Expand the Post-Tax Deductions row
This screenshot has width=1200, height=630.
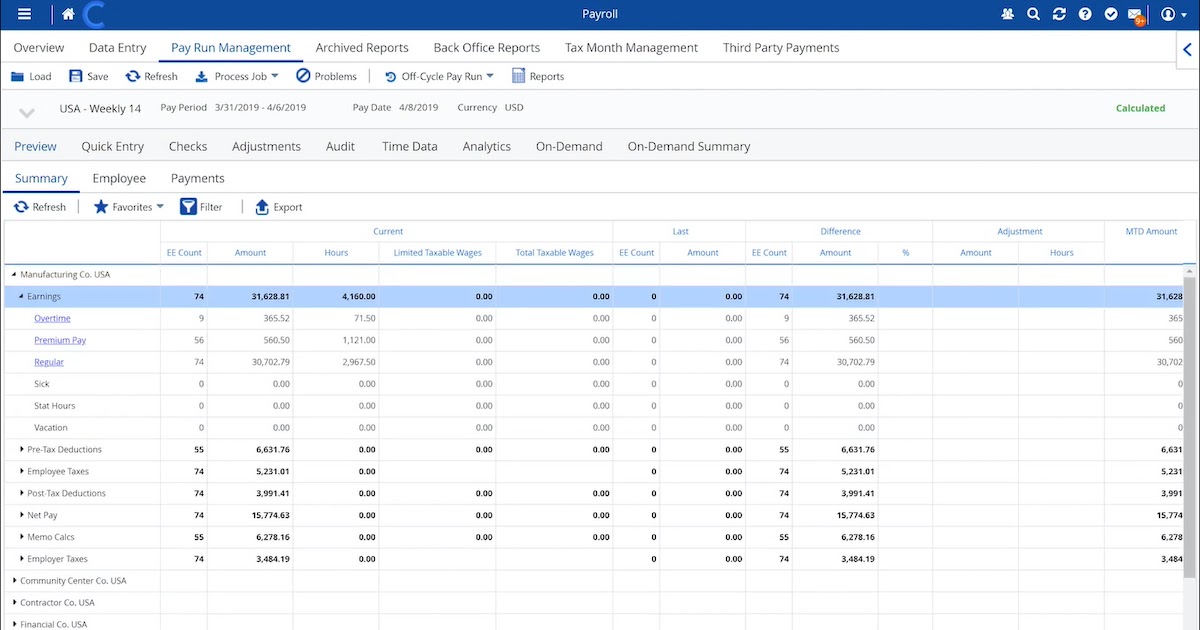tap(22, 493)
